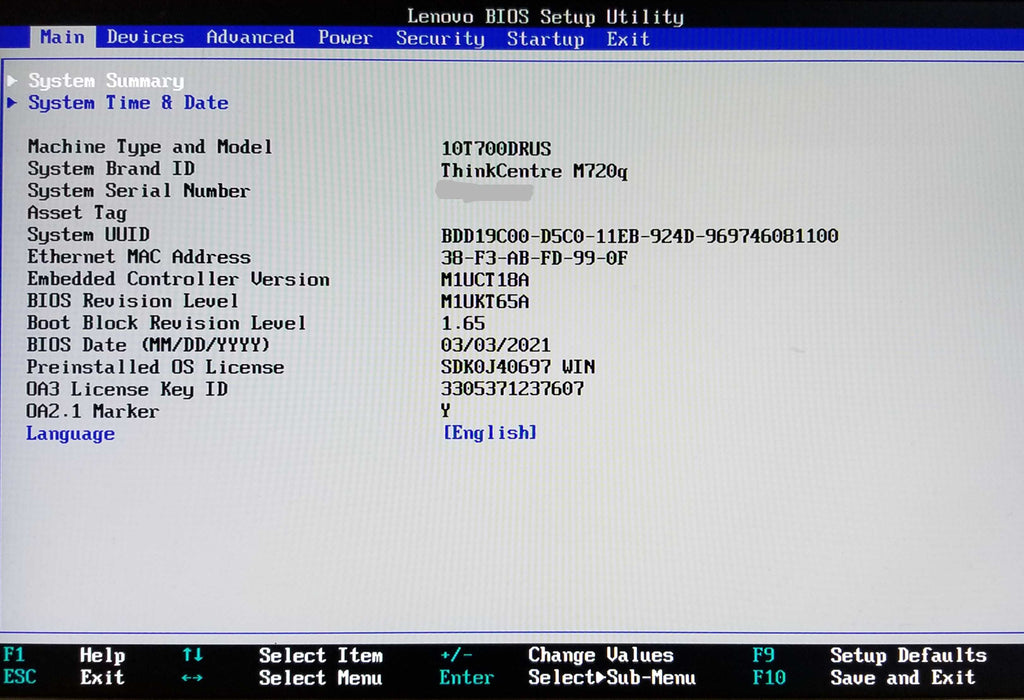
Task: Open the Advanced tab
Action: [251, 37]
